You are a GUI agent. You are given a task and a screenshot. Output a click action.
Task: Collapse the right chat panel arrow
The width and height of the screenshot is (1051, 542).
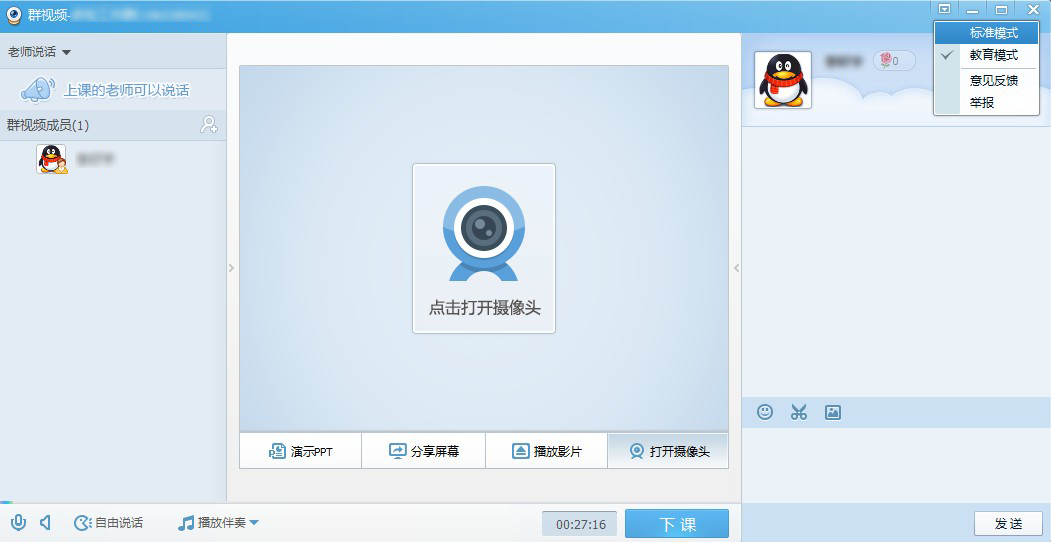[737, 268]
